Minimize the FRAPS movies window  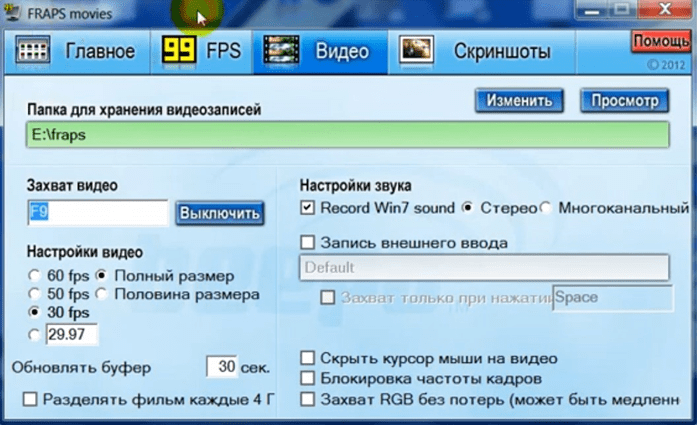[592, 10]
